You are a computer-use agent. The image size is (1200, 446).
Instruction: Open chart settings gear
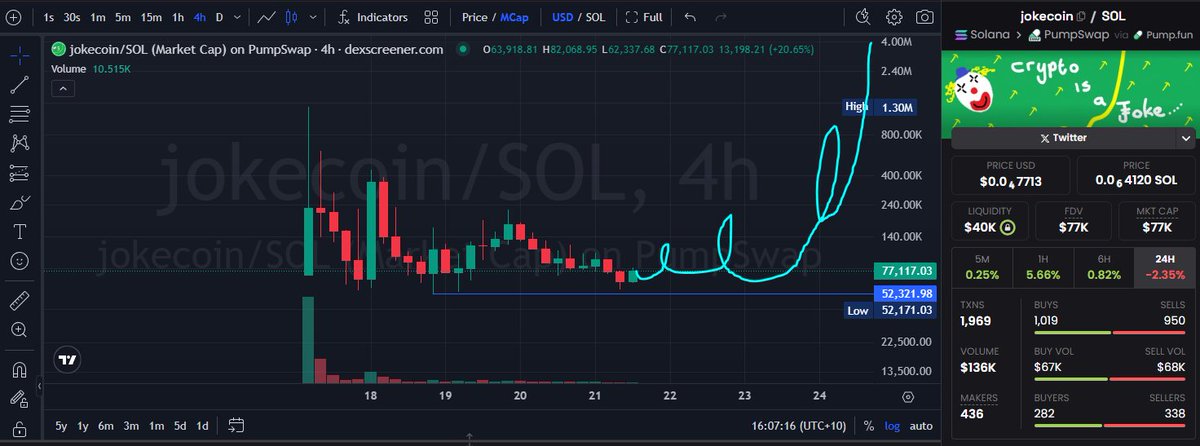pyautogui.click(x=894, y=17)
